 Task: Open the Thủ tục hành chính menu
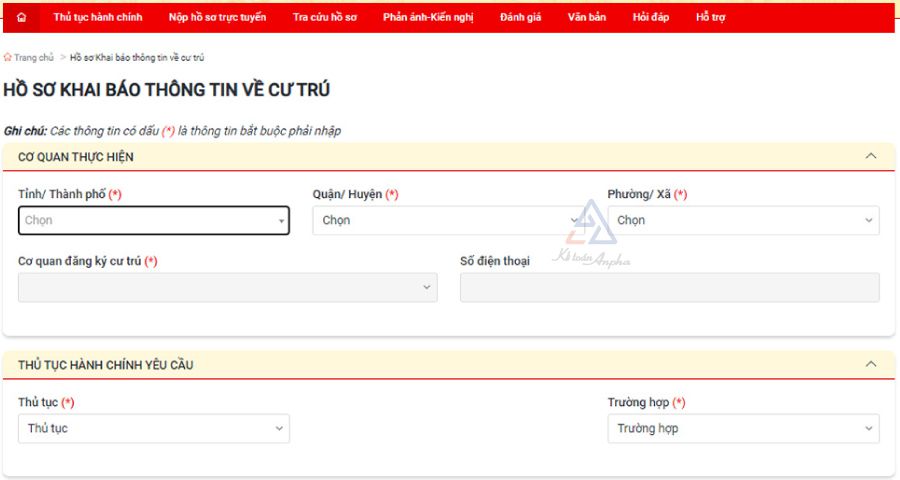point(98,18)
